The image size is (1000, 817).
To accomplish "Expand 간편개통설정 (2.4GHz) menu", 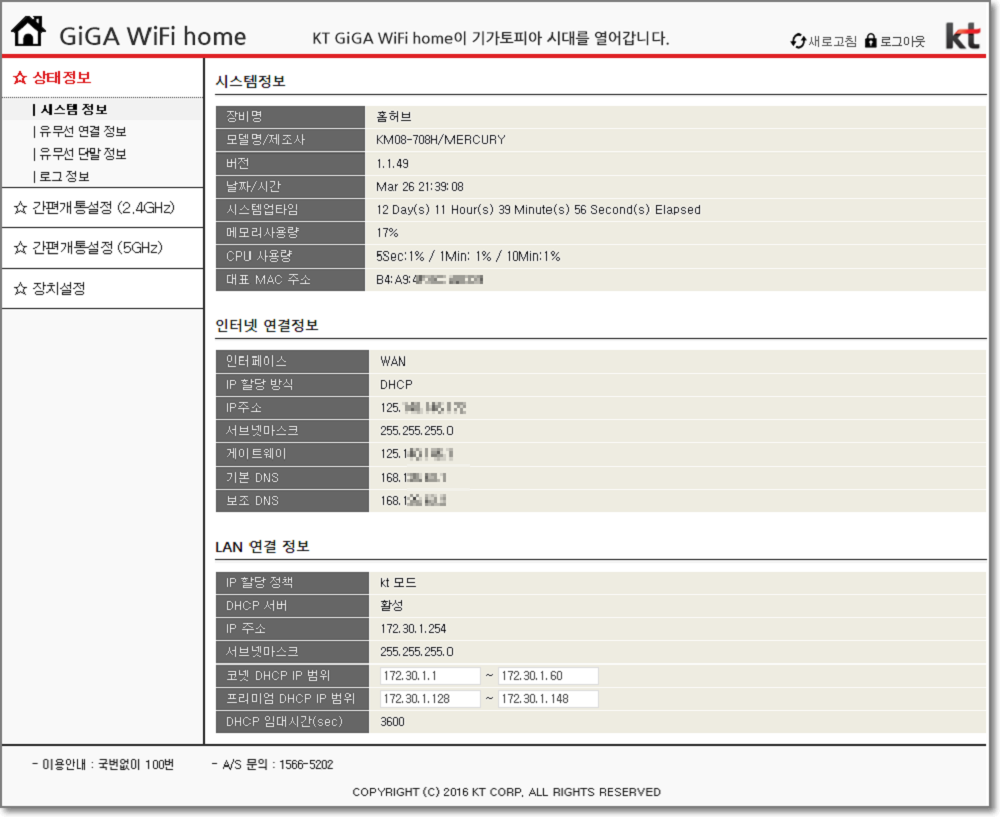I will (x=103, y=208).
